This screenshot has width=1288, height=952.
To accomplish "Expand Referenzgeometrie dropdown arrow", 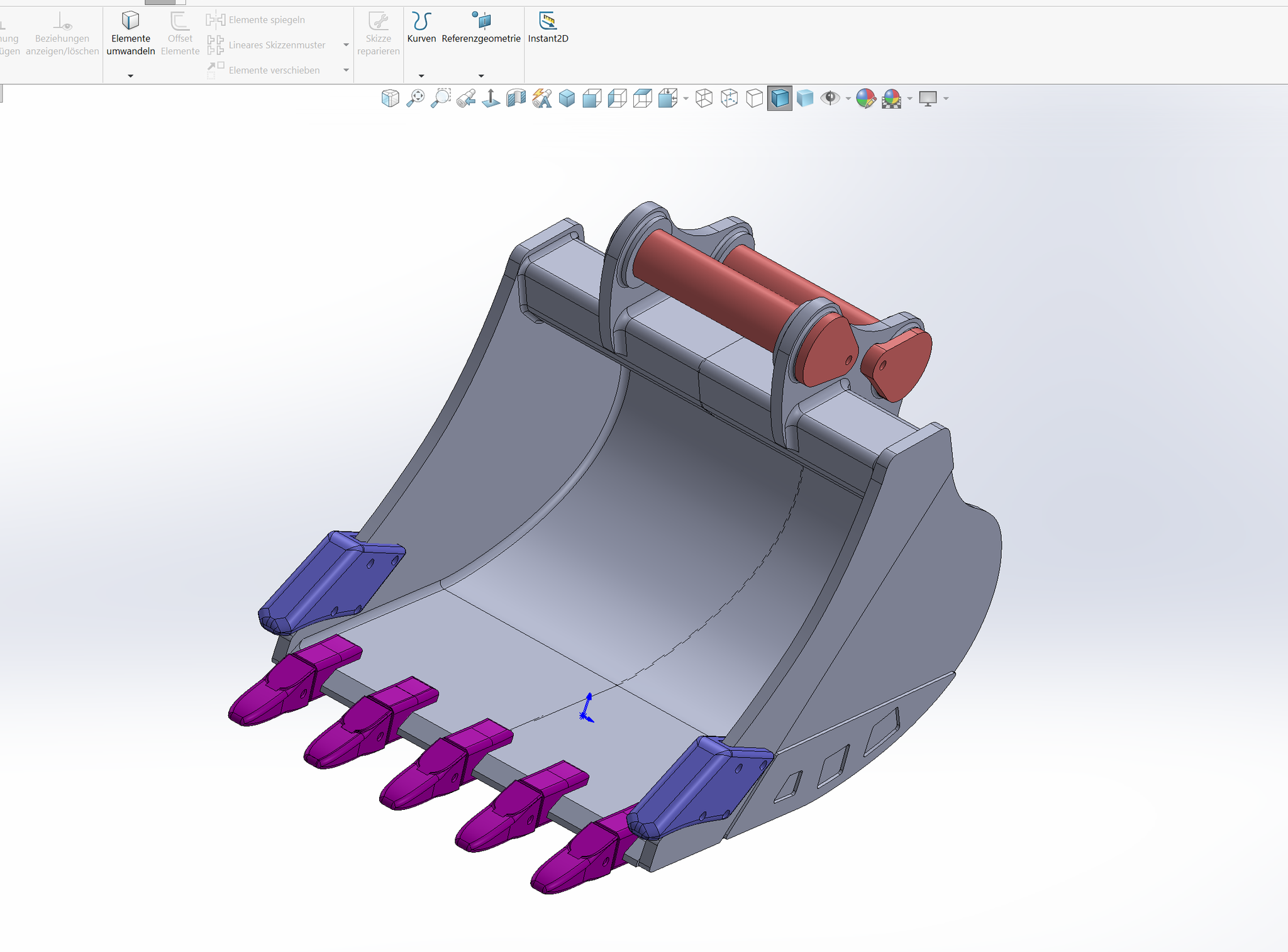I will pos(481,76).
